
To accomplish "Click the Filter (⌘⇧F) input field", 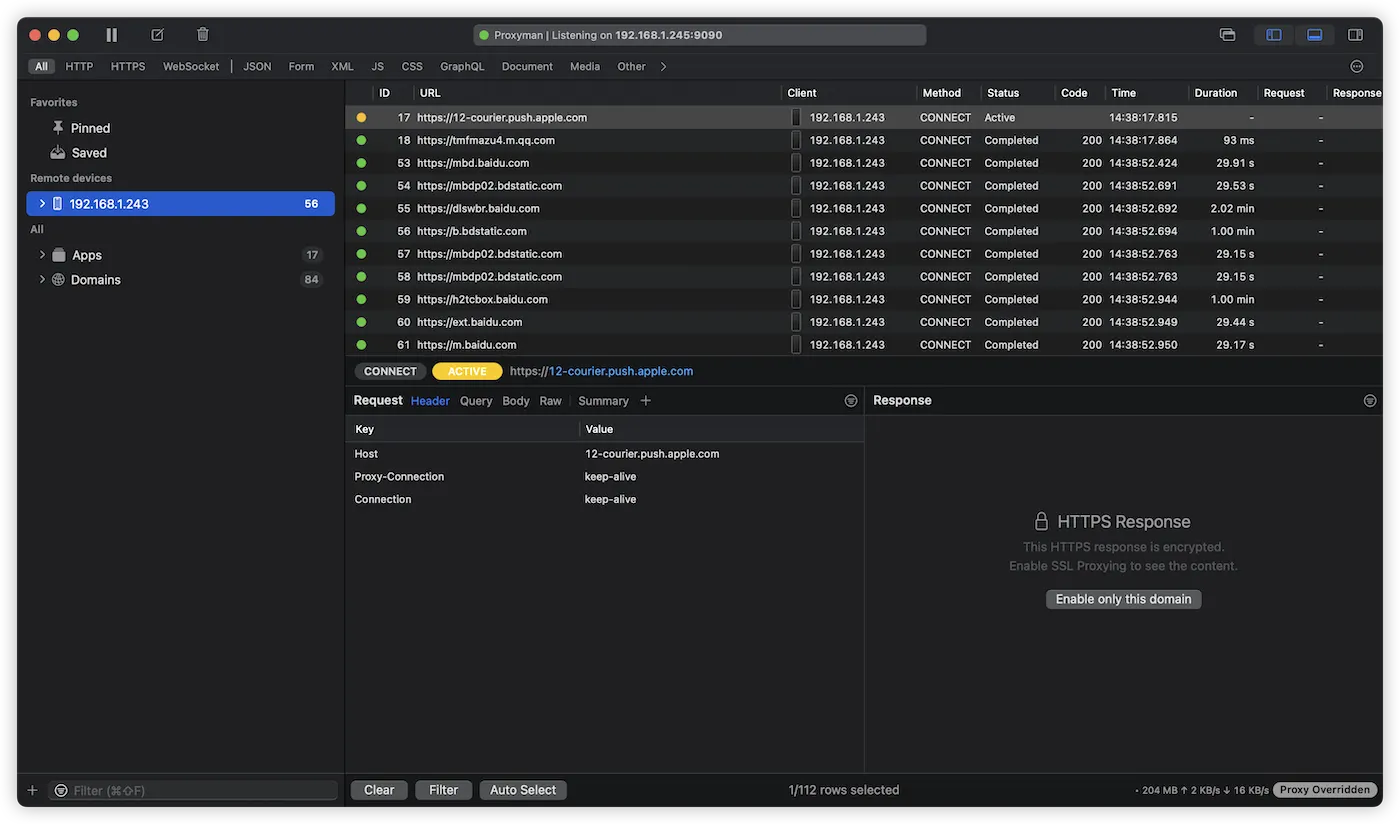I will point(193,790).
